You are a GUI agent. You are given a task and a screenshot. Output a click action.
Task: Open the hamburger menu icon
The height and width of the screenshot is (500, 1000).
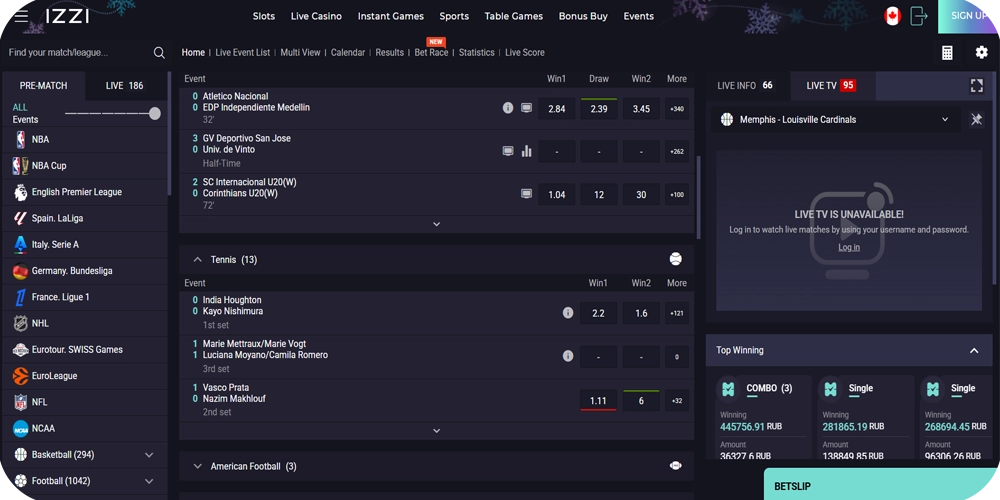click(21, 17)
